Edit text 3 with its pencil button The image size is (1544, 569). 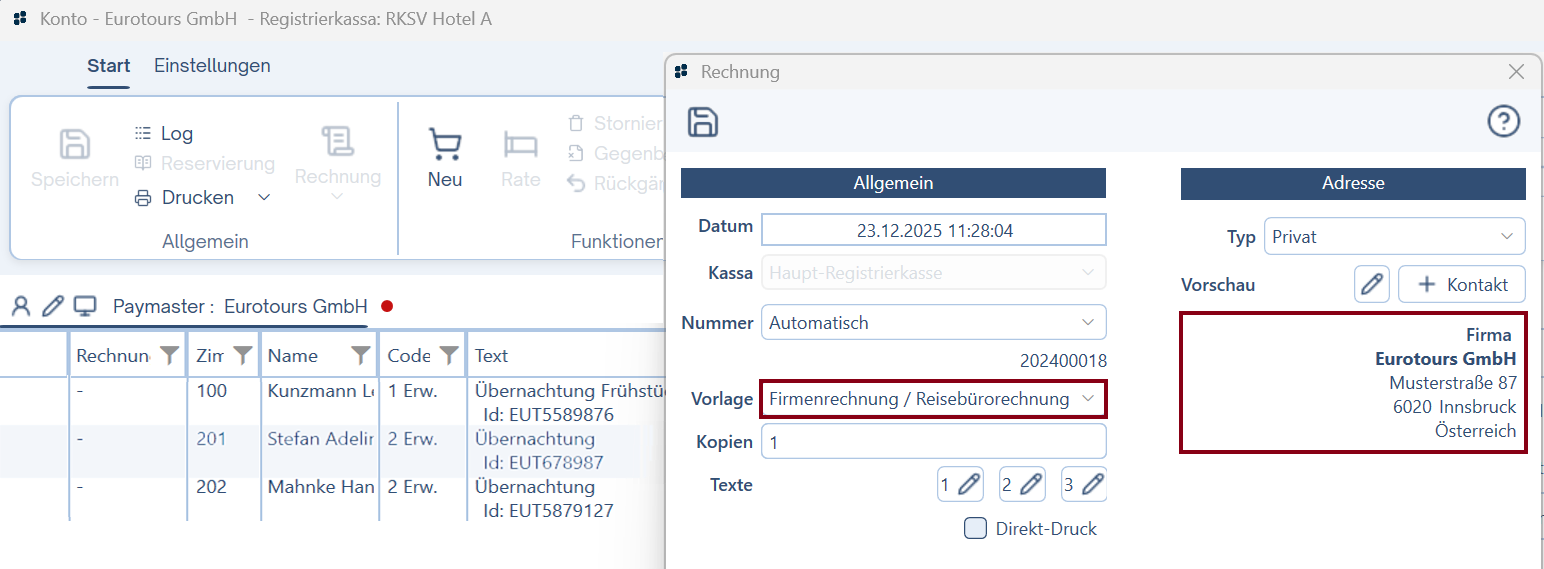1084,485
